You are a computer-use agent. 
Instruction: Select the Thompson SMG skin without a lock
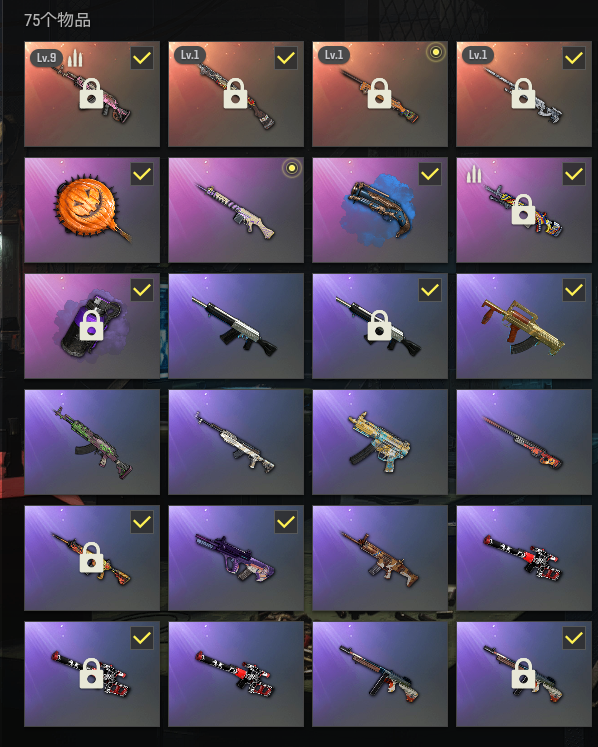(380, 674)
